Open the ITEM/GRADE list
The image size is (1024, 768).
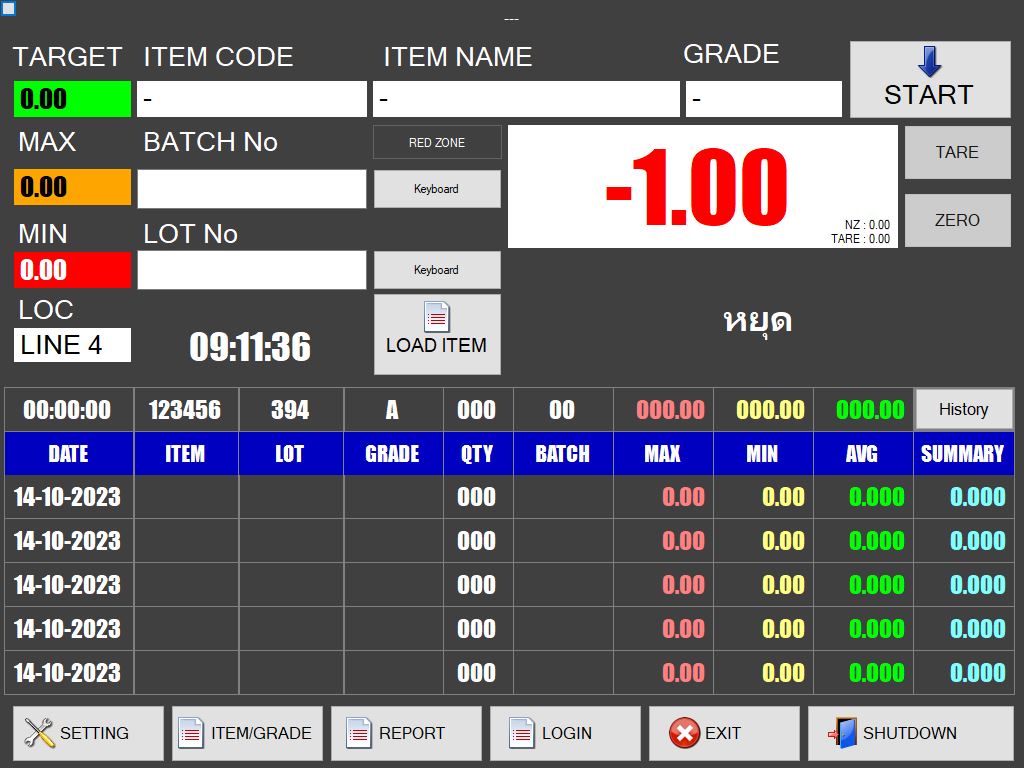(247, 733)
